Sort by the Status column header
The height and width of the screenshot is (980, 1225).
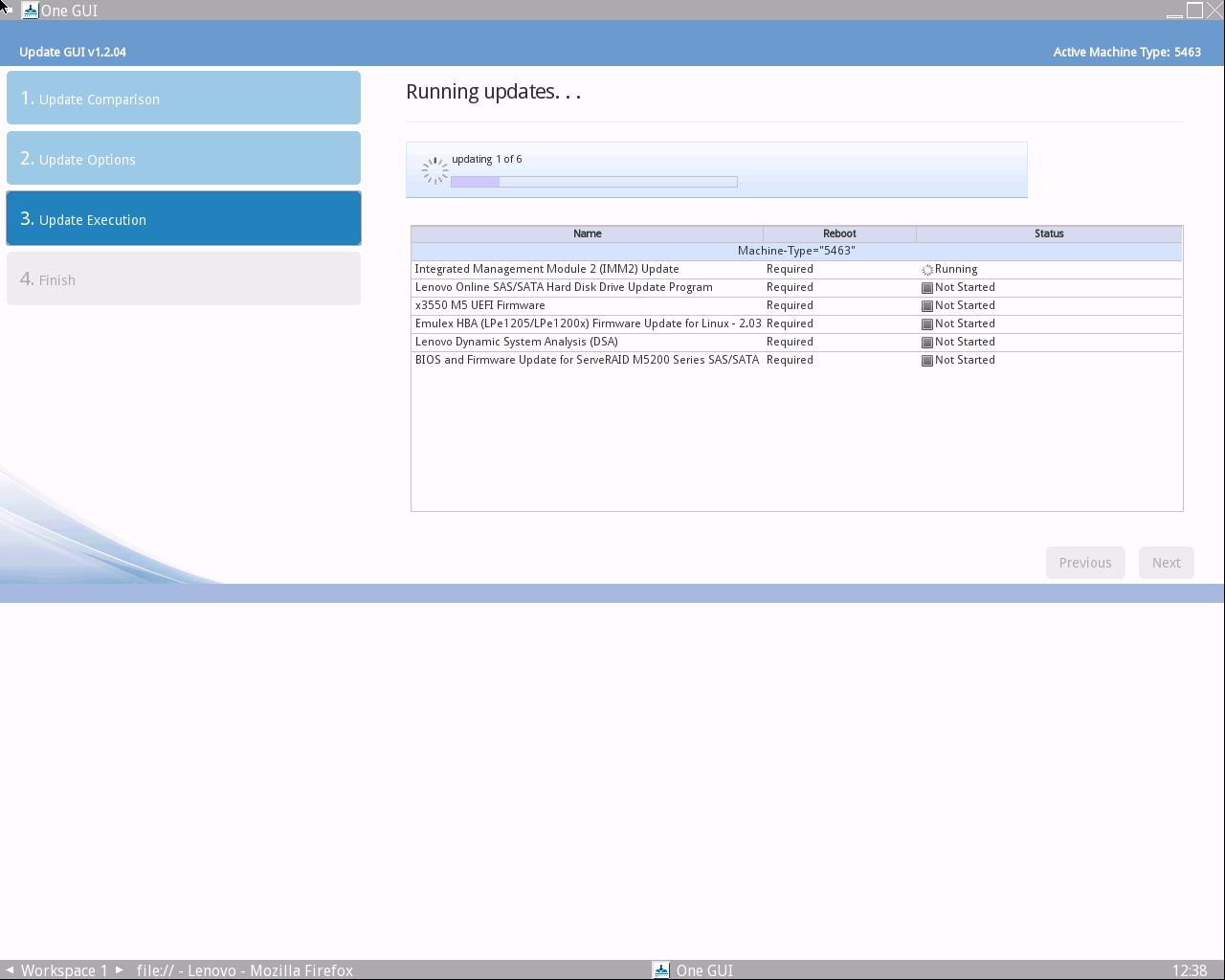pyautogui.click(x=1049, y=234)
